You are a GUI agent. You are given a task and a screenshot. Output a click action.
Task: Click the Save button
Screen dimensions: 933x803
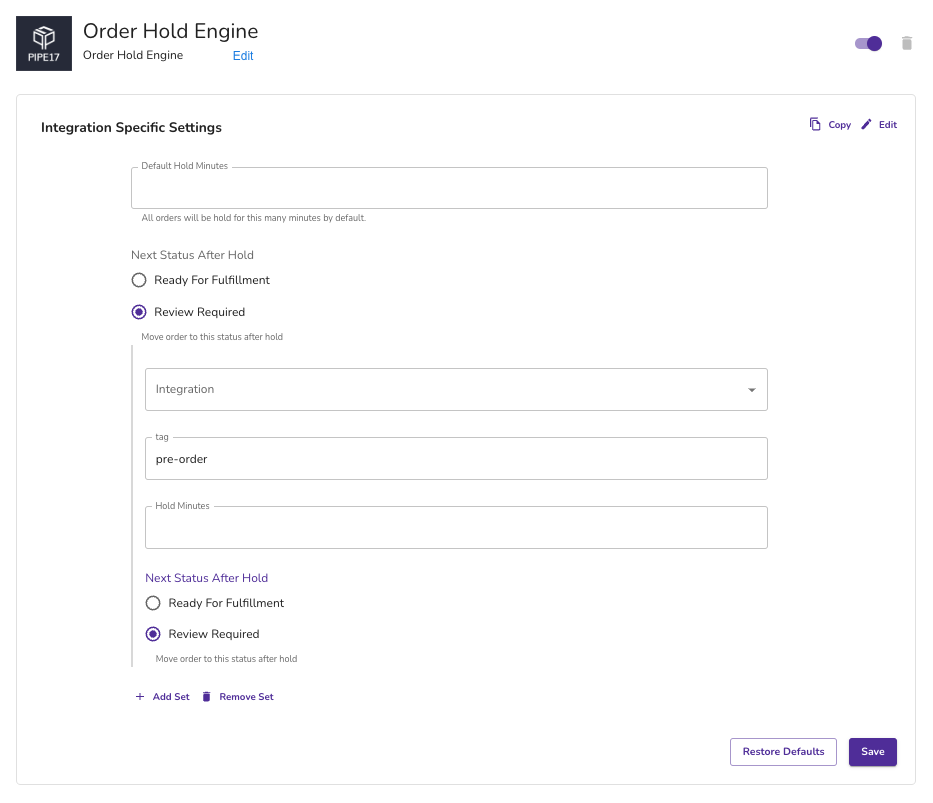873,752
